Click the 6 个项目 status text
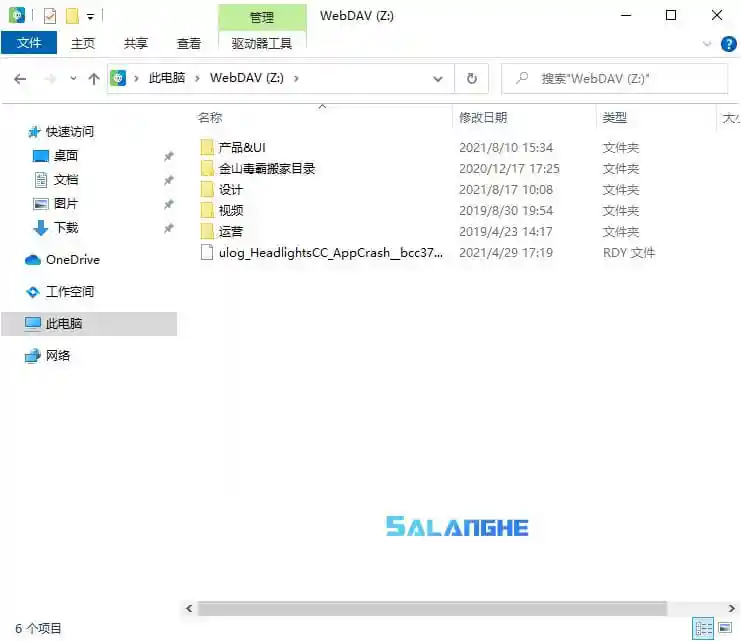This screenshot has height=641, width=741. [x=38, y=629]
